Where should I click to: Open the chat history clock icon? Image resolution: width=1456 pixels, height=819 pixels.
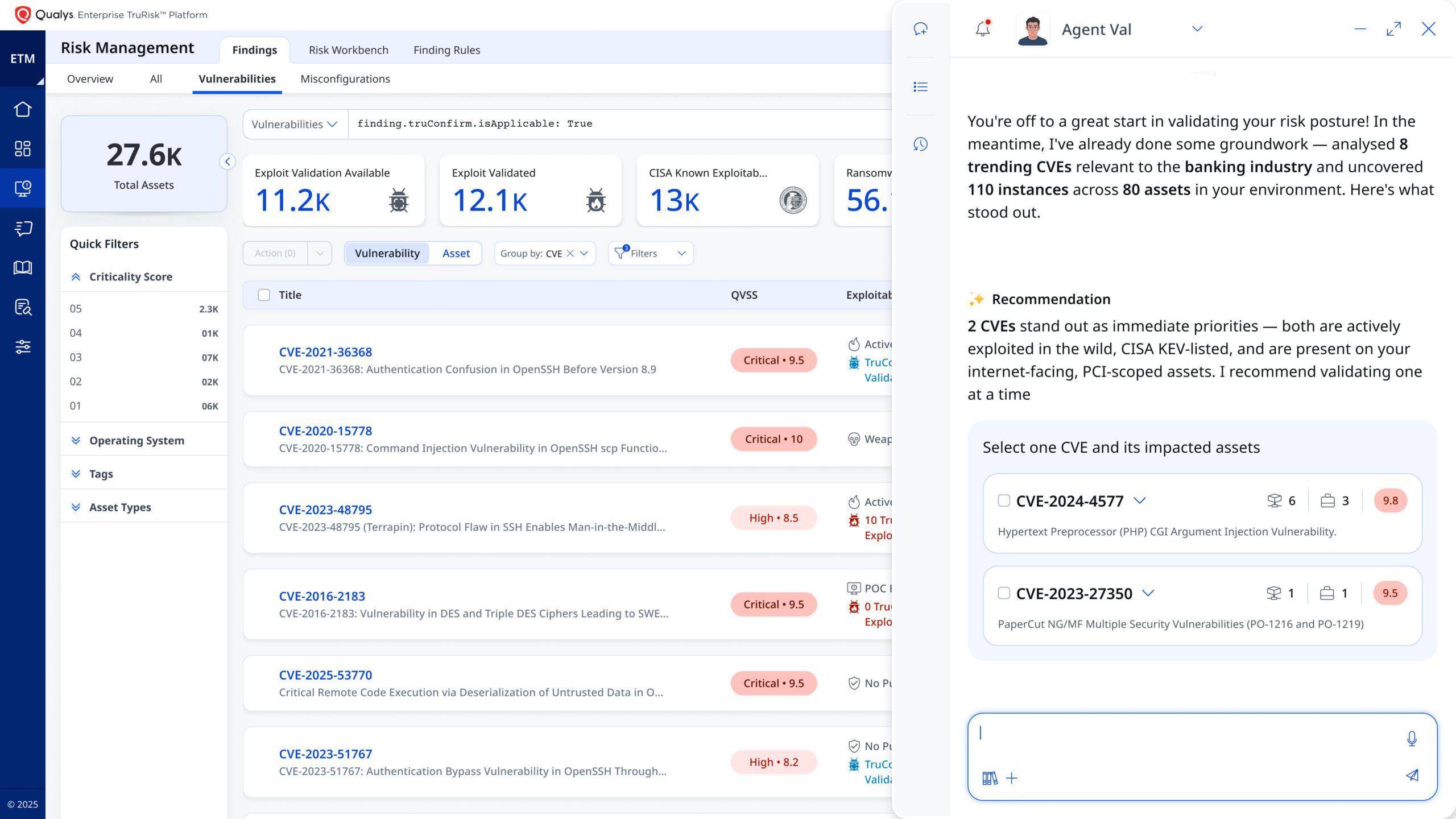coord(920,144)
